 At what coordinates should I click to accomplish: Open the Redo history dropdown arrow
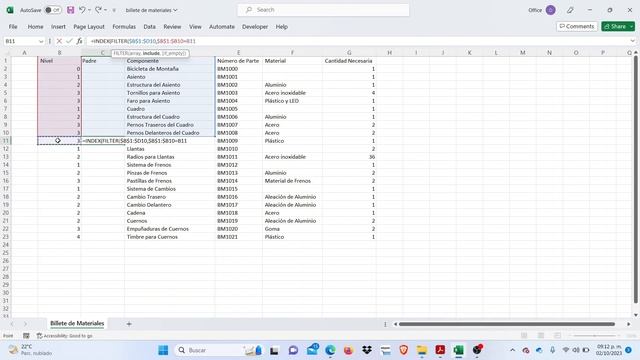point(105,10)
